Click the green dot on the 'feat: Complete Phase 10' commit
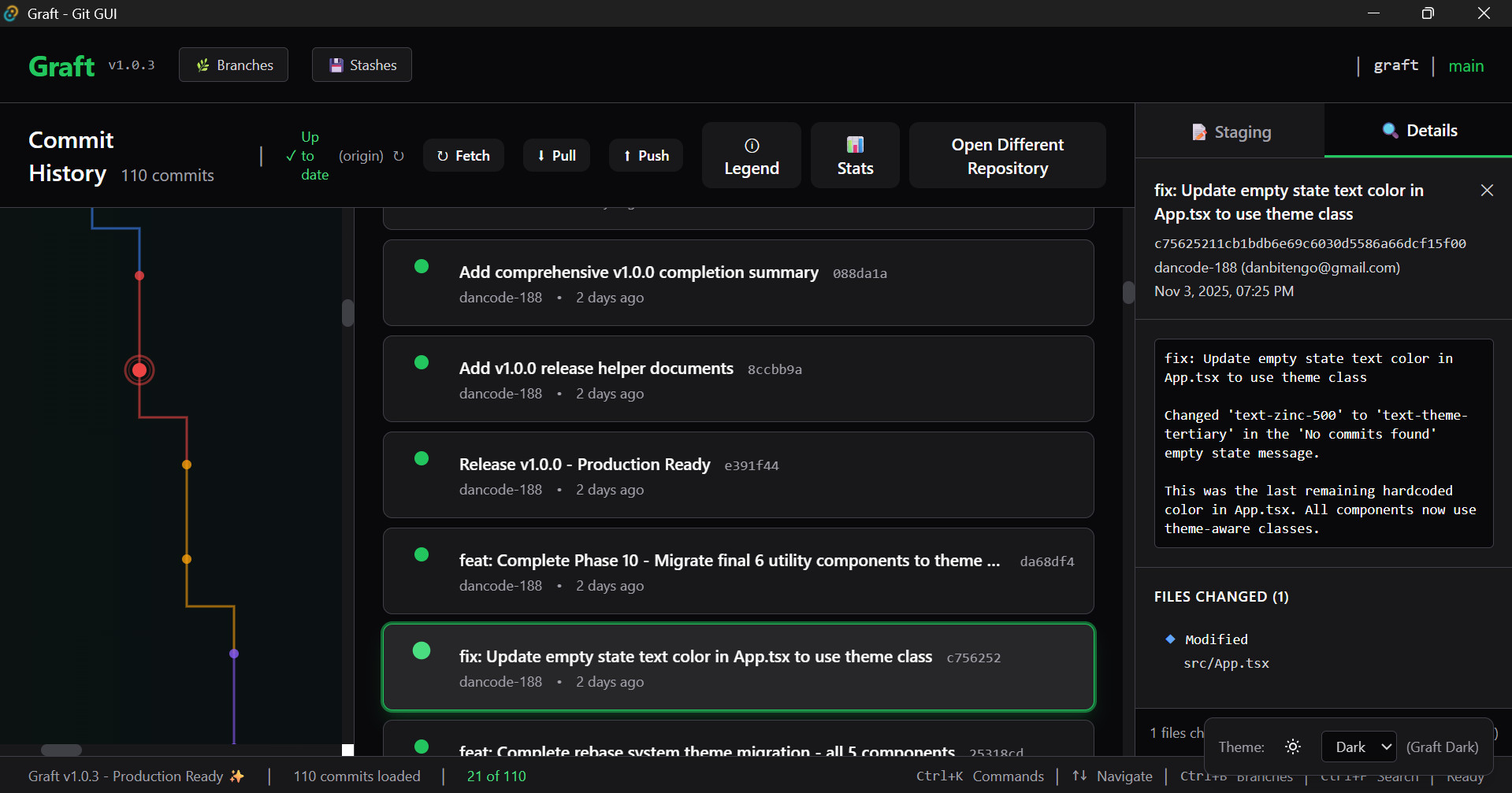1512x793 pixels. [422, 554]
